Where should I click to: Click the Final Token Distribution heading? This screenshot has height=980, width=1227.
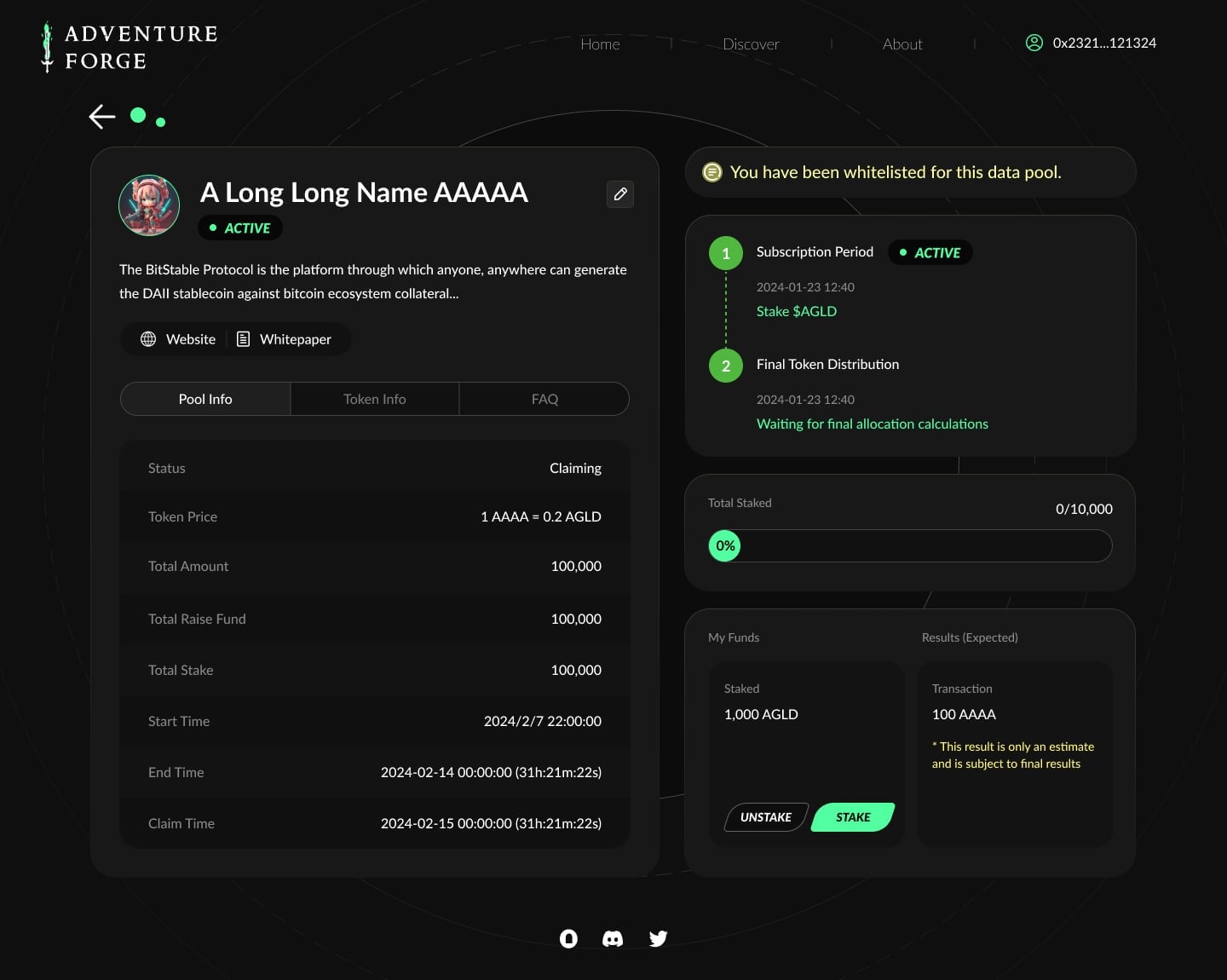(x=827, y=364)
